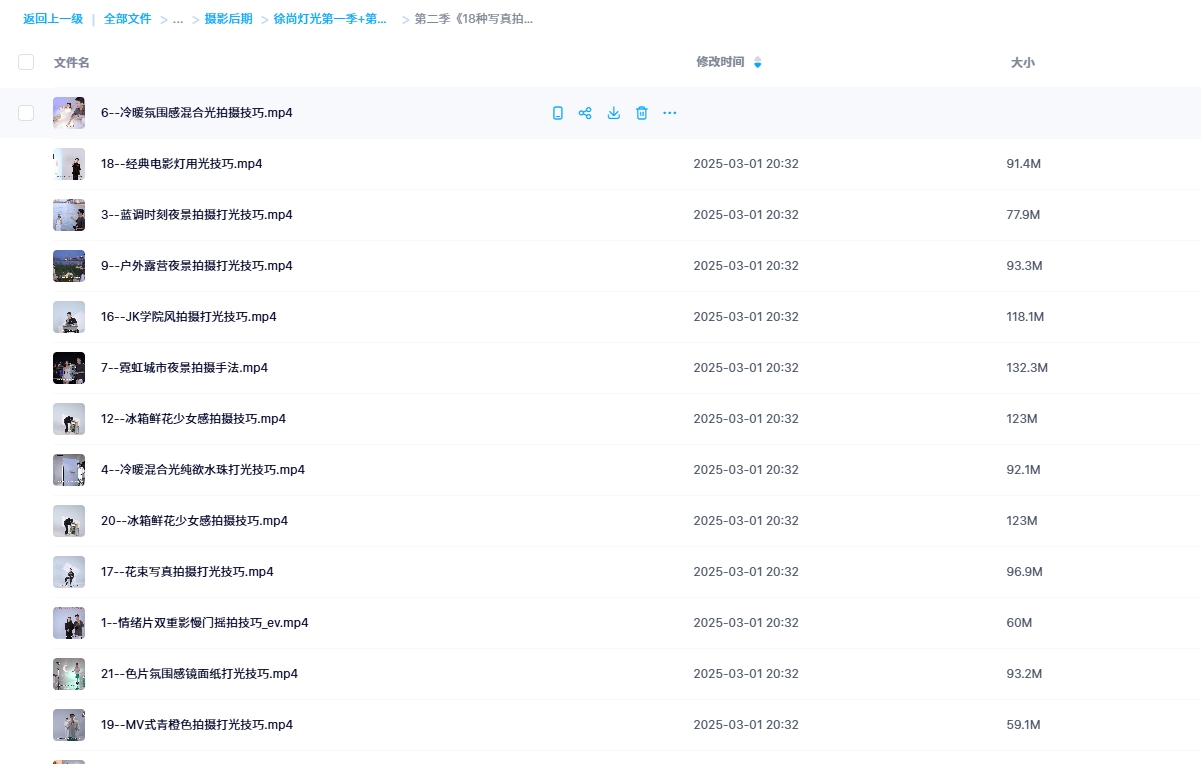
Task: Download the 6--冷暖氛围感混合光拍摄技巧.mp4 file
Action: click(x=614, y=113)
